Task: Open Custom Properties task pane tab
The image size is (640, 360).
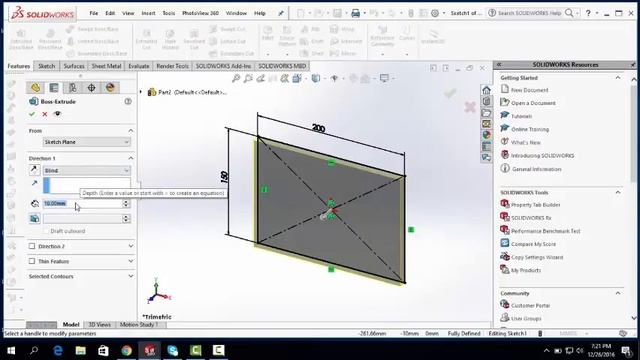Action: pyautogui.click(x=486, y=146)
